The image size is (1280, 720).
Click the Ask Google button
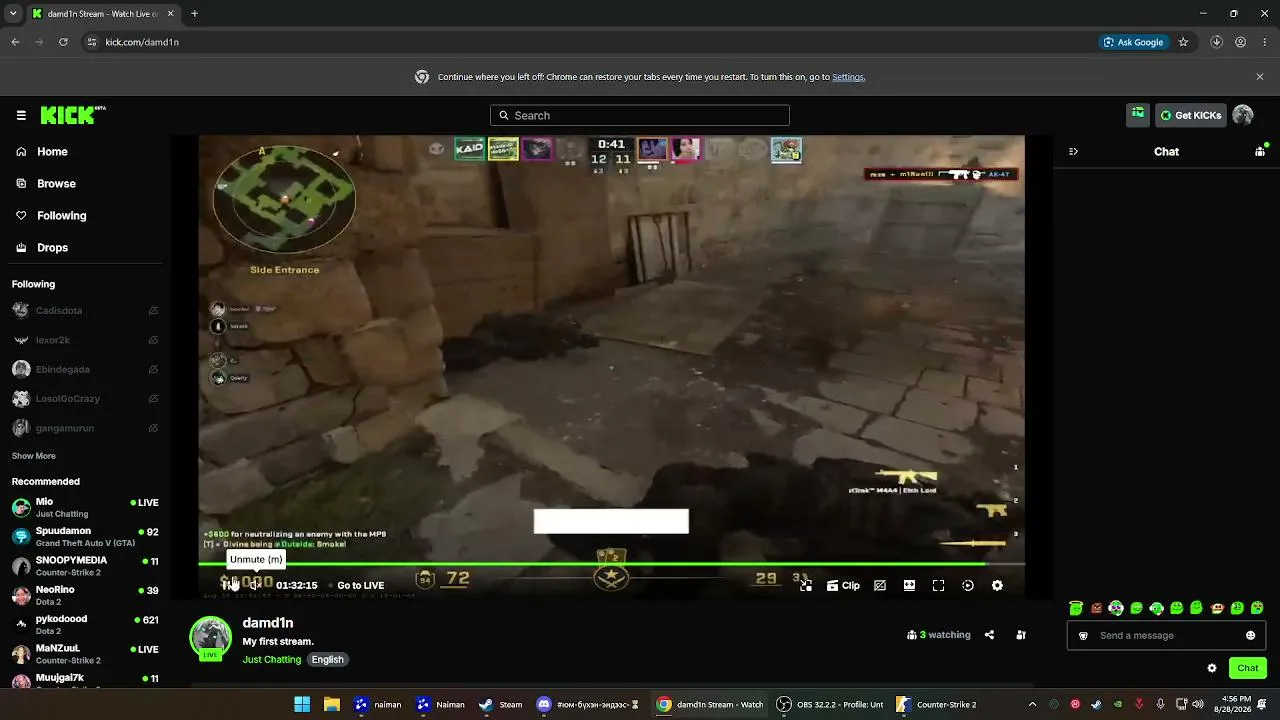1134,42
